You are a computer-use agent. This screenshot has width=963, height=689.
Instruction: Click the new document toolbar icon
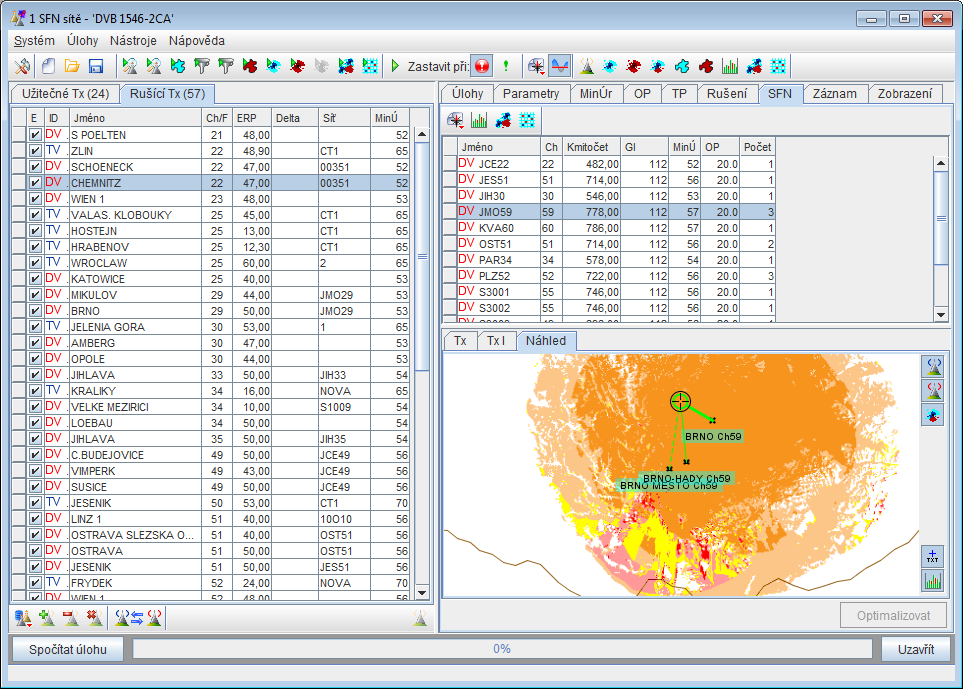pyautogui.click(x=48, y=66)
